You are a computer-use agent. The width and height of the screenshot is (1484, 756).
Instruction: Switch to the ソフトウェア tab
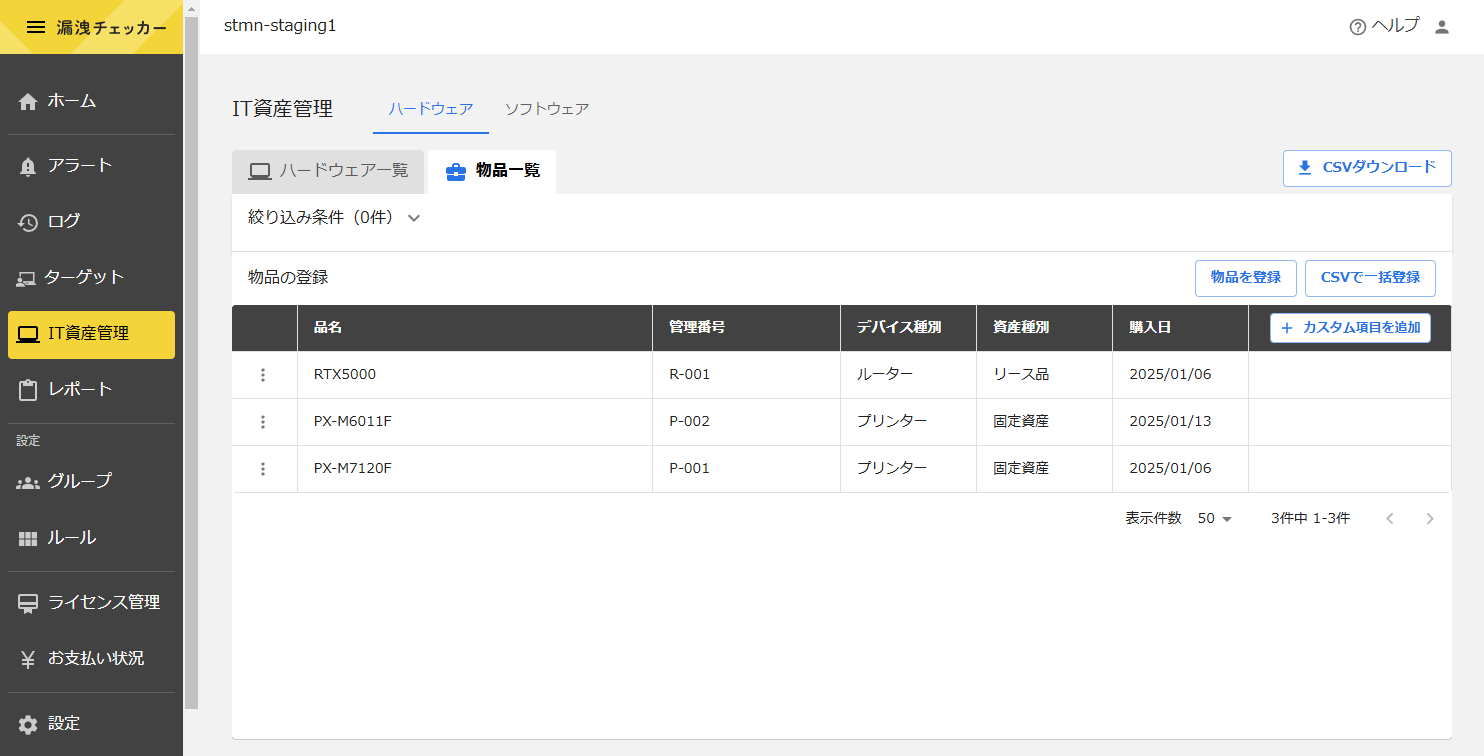coord(547,109)
